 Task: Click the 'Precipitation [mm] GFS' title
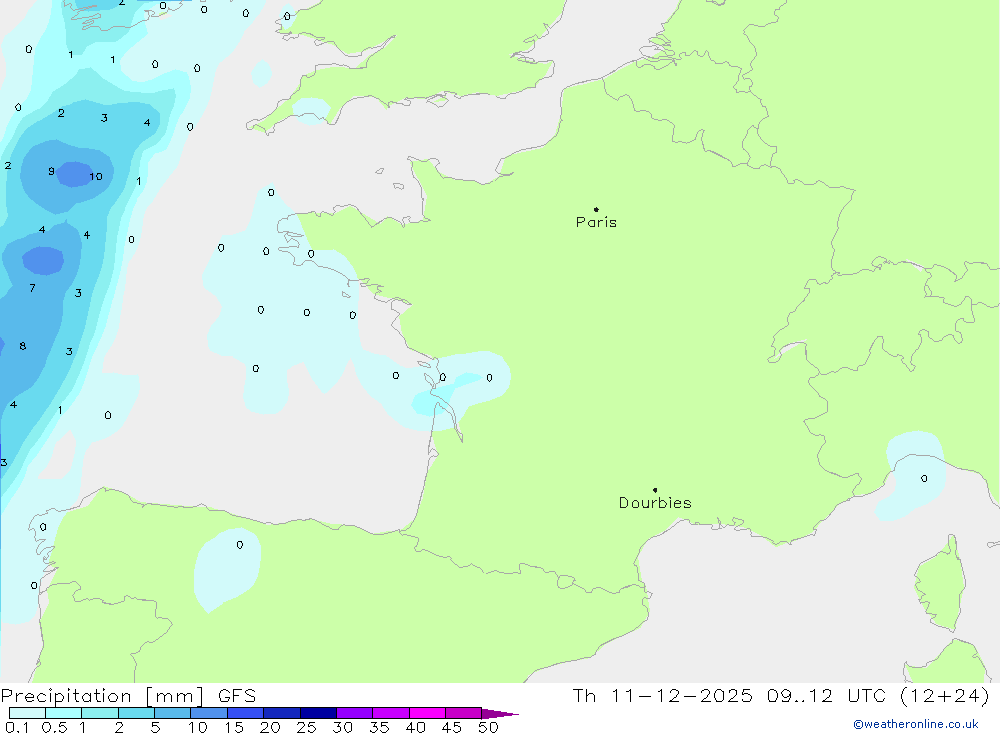128,695
